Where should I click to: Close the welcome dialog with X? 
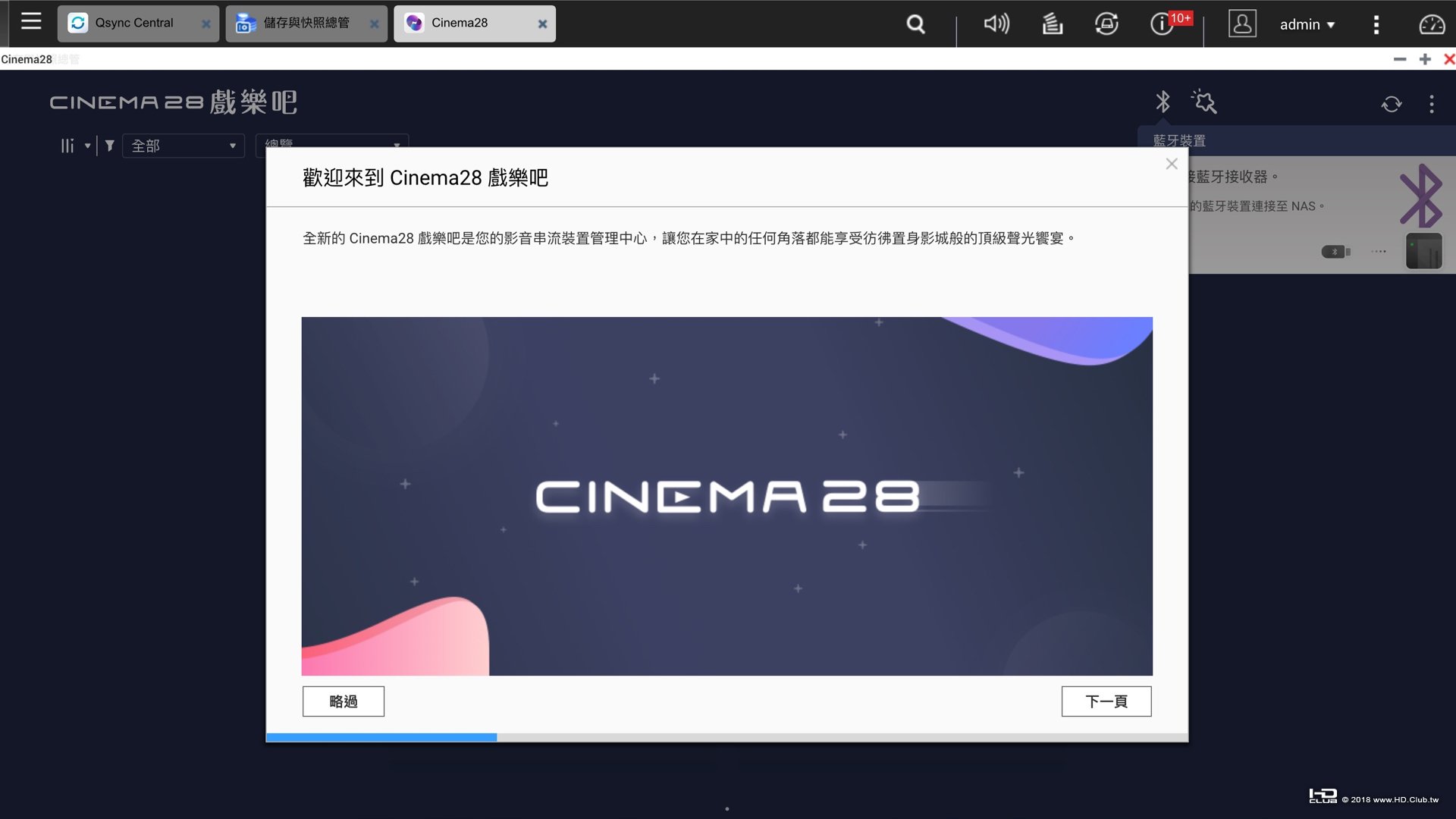(1172, 164)
